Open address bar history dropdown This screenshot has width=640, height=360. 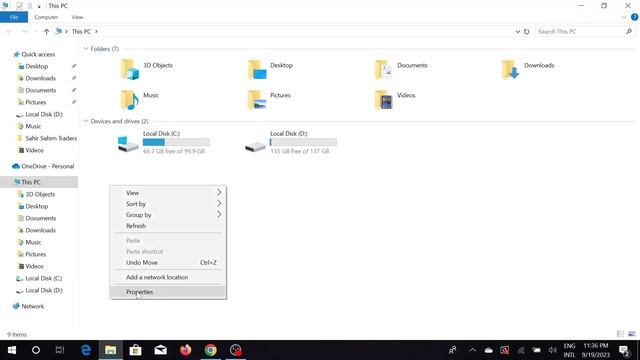point(518,31)
